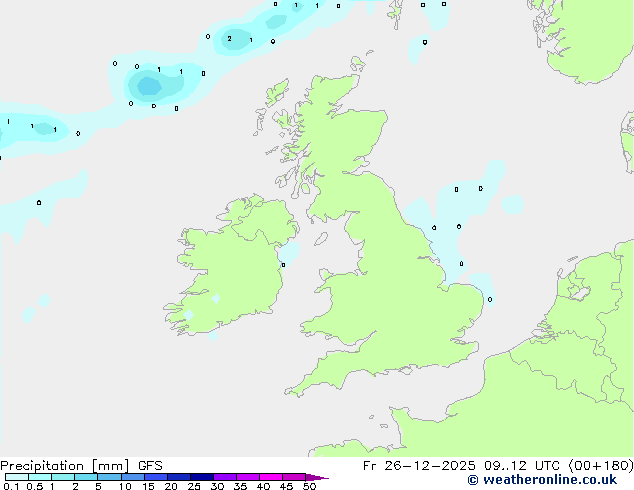Click the 'GFS' model label

[x=150, y=466]
